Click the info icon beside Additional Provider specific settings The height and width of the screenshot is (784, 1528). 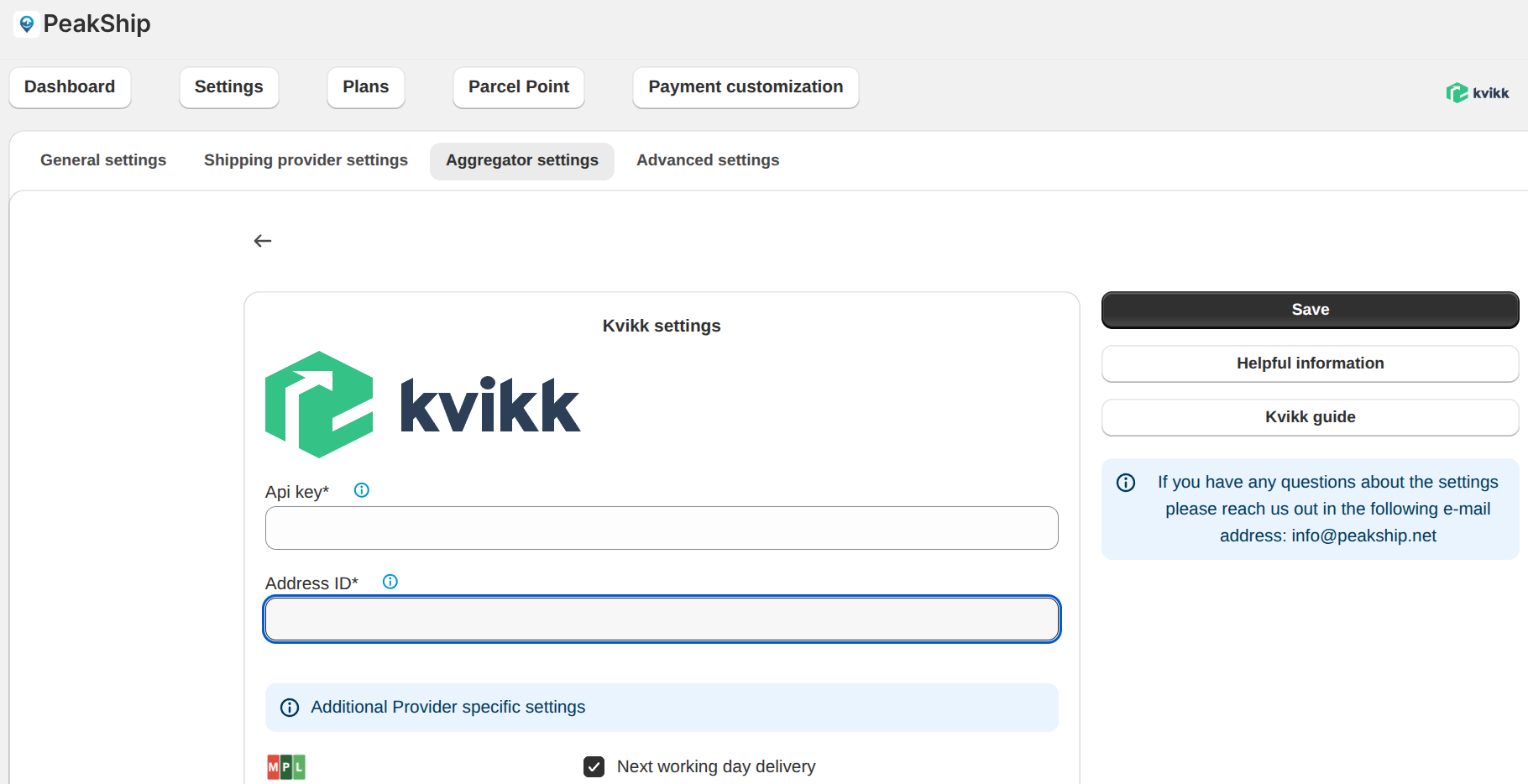(x=289, y=708)
